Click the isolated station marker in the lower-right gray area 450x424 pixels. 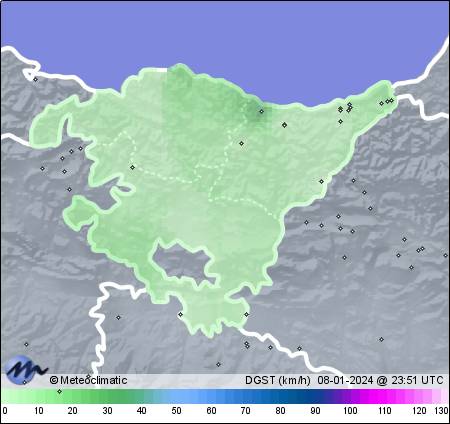pyautogui.click(x=382, y=340)
